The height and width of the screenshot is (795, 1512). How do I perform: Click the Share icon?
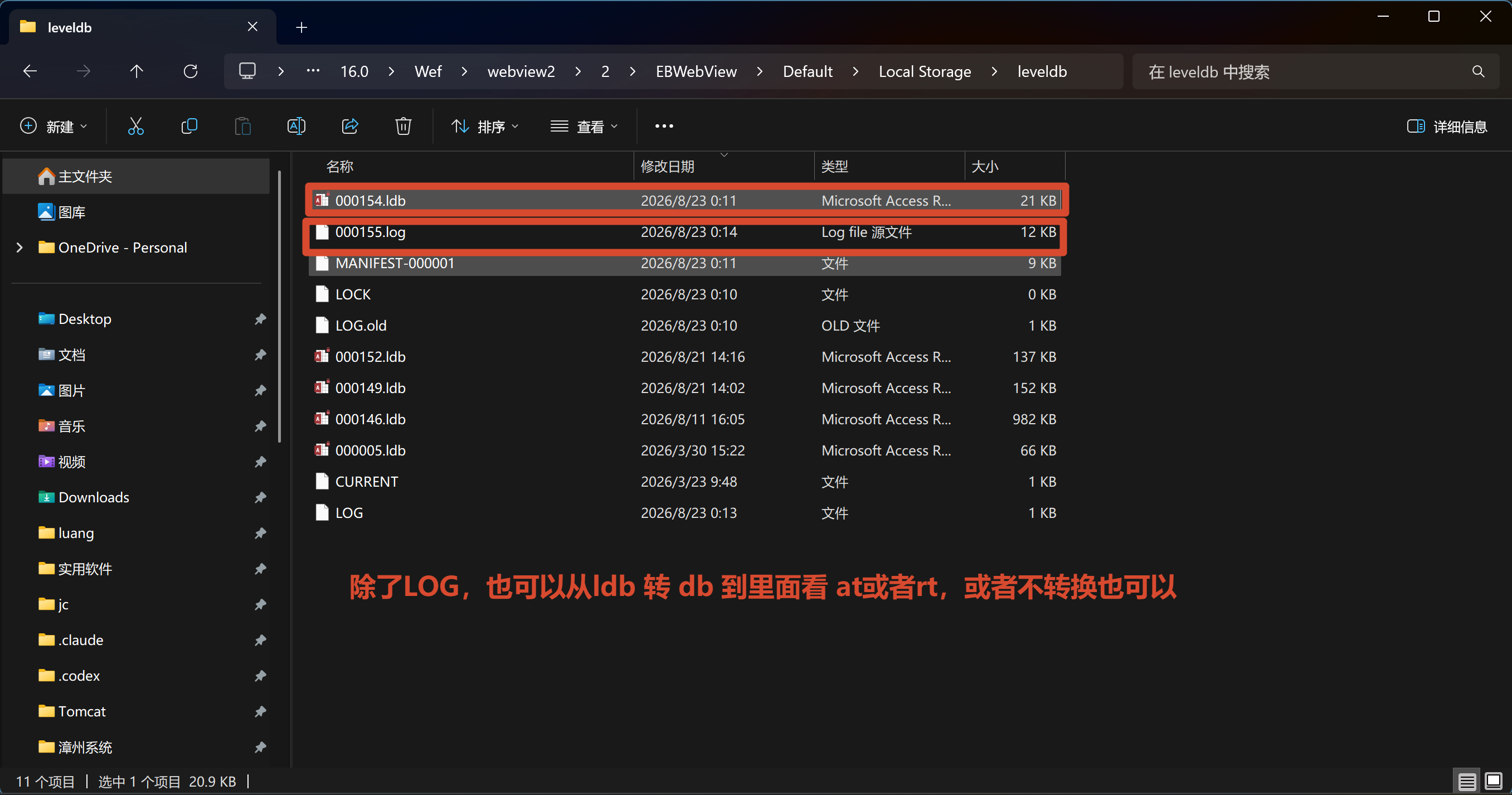(350, 126)
